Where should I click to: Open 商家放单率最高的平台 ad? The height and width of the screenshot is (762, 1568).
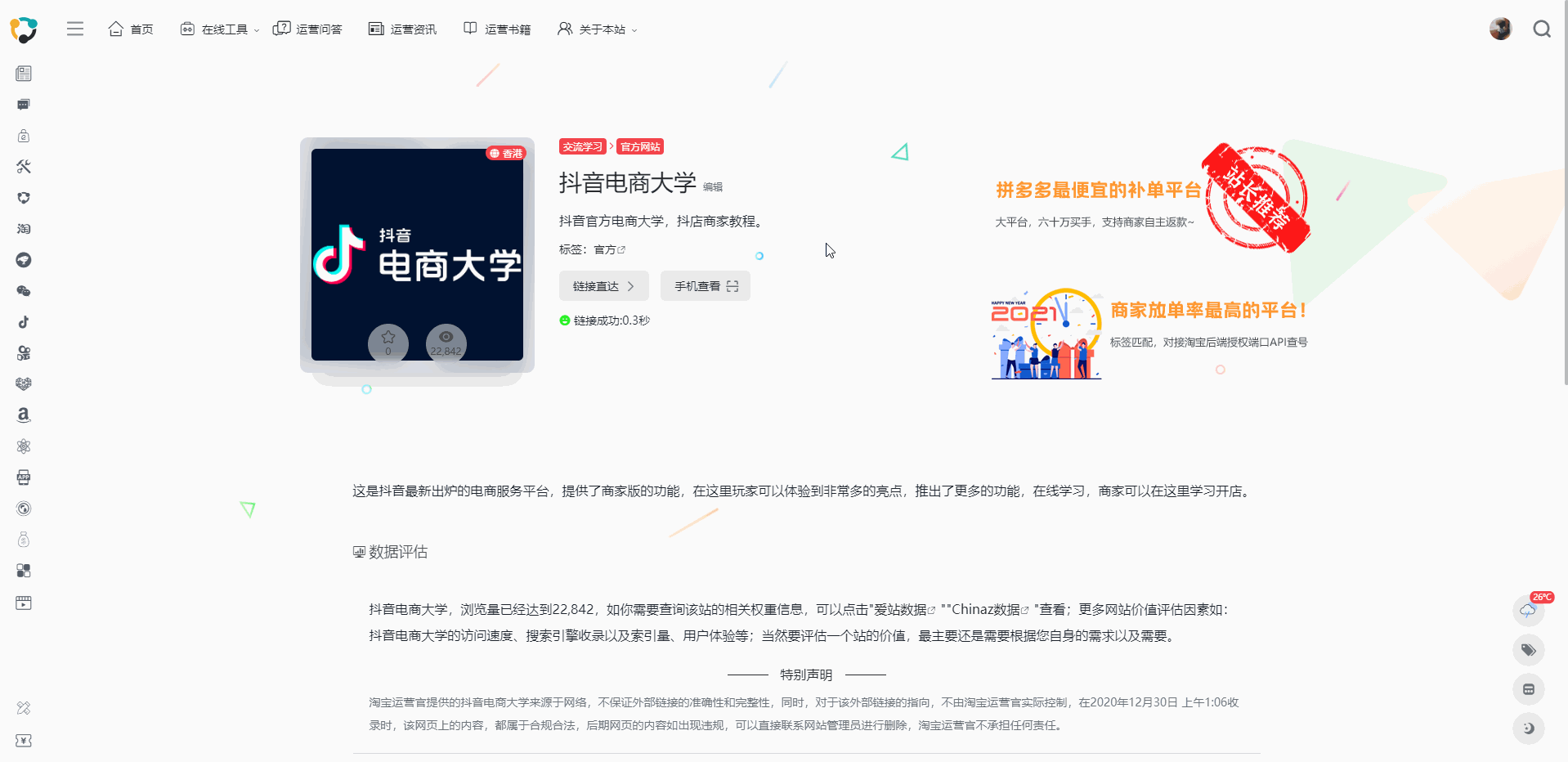click(x=1207, y=310)
